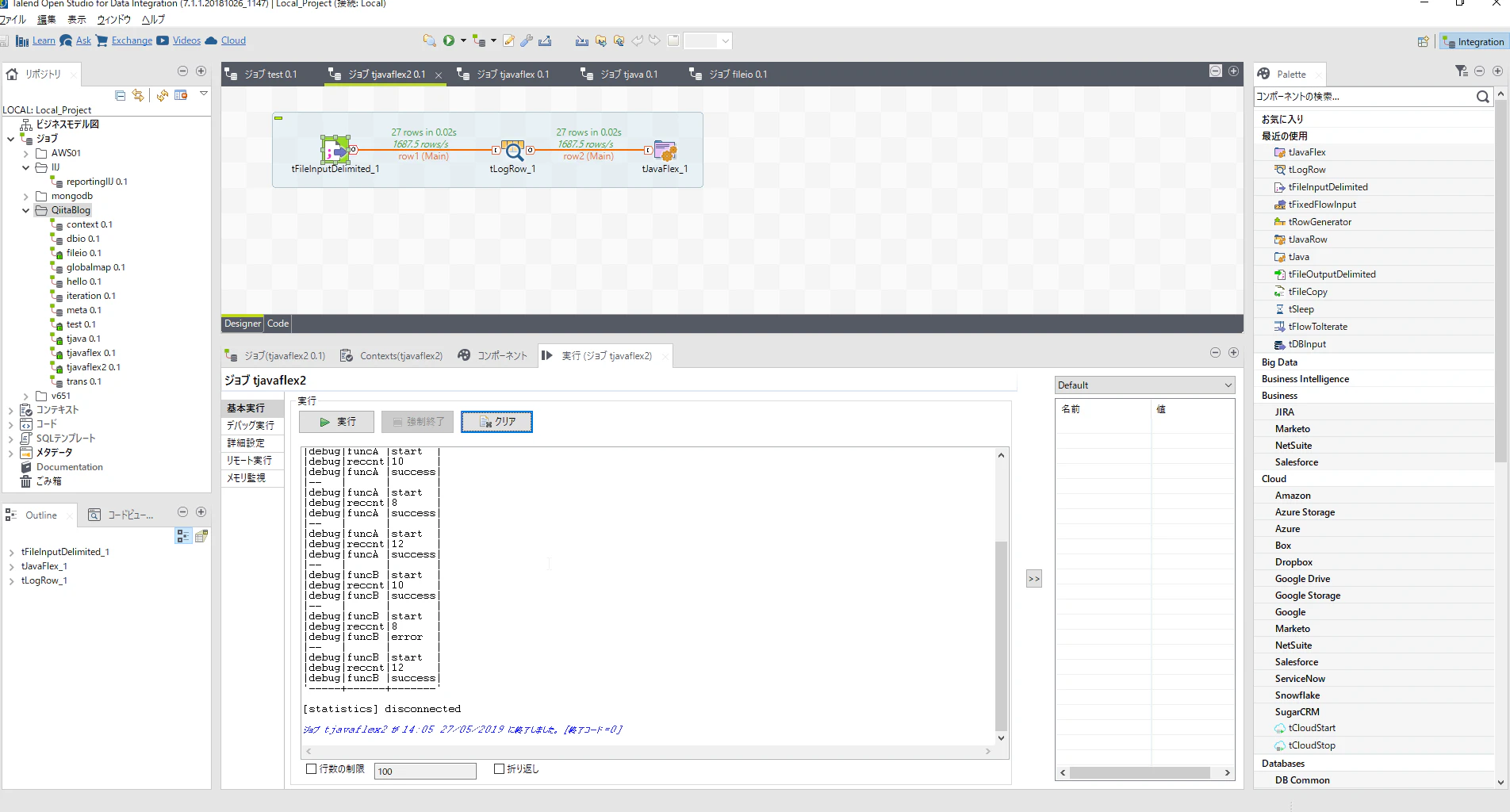Select tJavaFlex in the palette
Viewport: 1510px width, 812px height.
pos(1306,152)
